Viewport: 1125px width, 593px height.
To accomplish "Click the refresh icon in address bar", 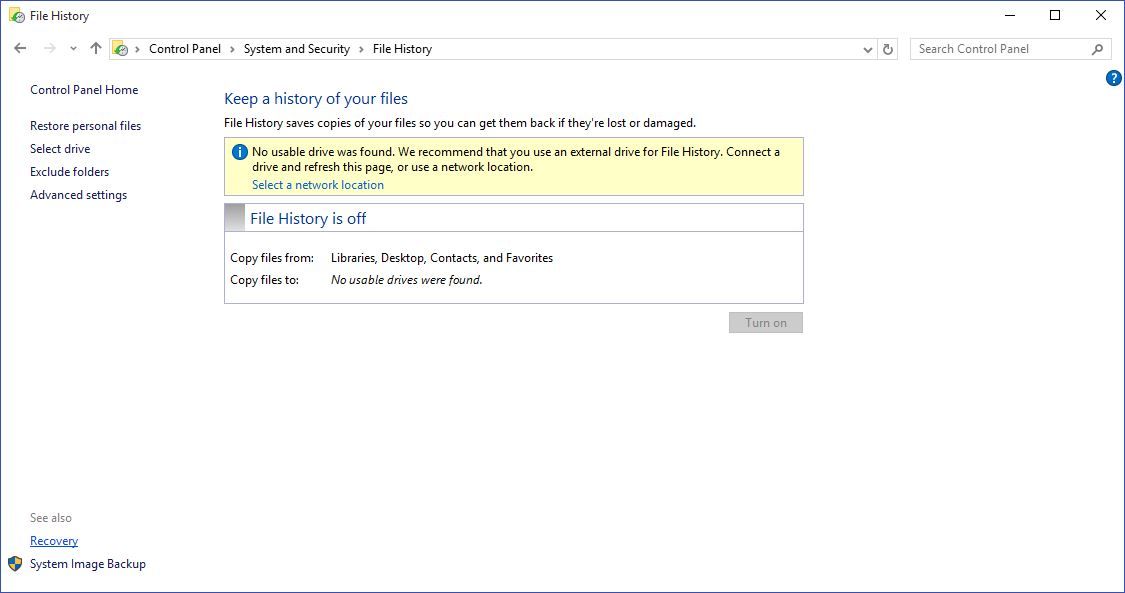I will [x=888, y=48].
